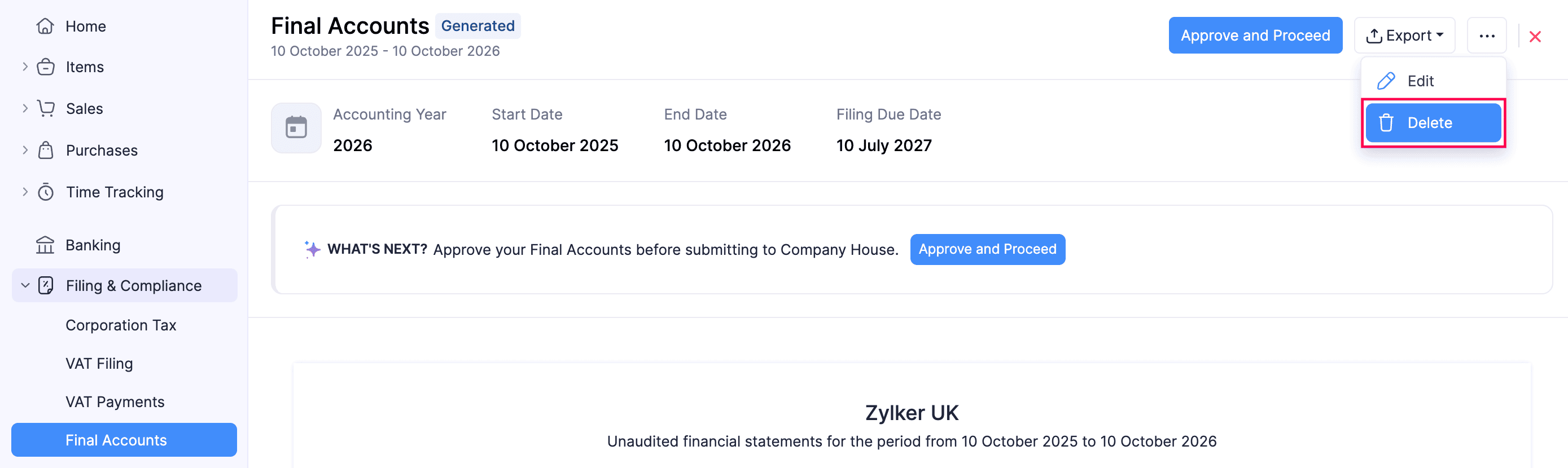Open the VAT Payments page
This screenshot has height=468, width=1568.
(x=115, y=401)
